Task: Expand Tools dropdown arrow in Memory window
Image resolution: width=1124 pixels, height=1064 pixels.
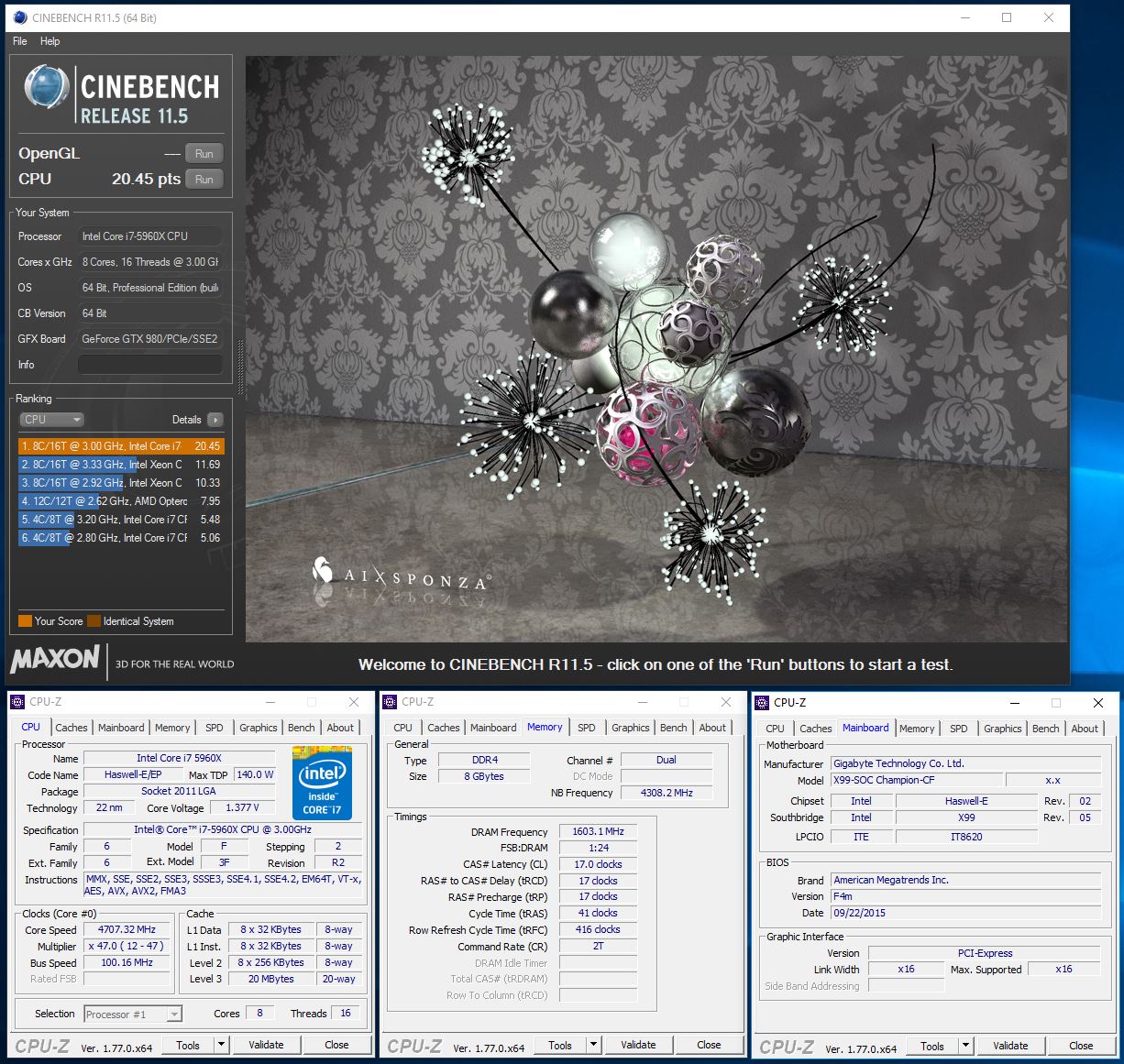Action: point(593,1045)
